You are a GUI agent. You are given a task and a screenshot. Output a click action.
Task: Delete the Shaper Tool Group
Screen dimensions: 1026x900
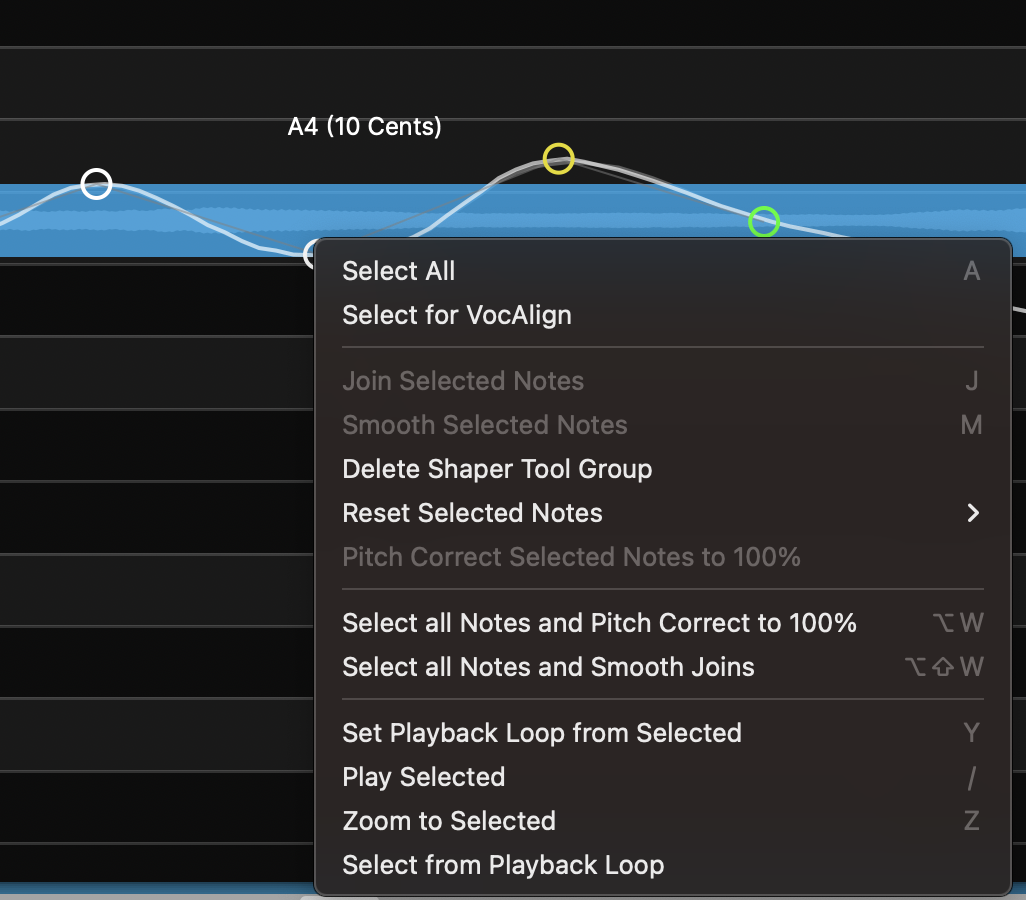click(x=497, y=469)
